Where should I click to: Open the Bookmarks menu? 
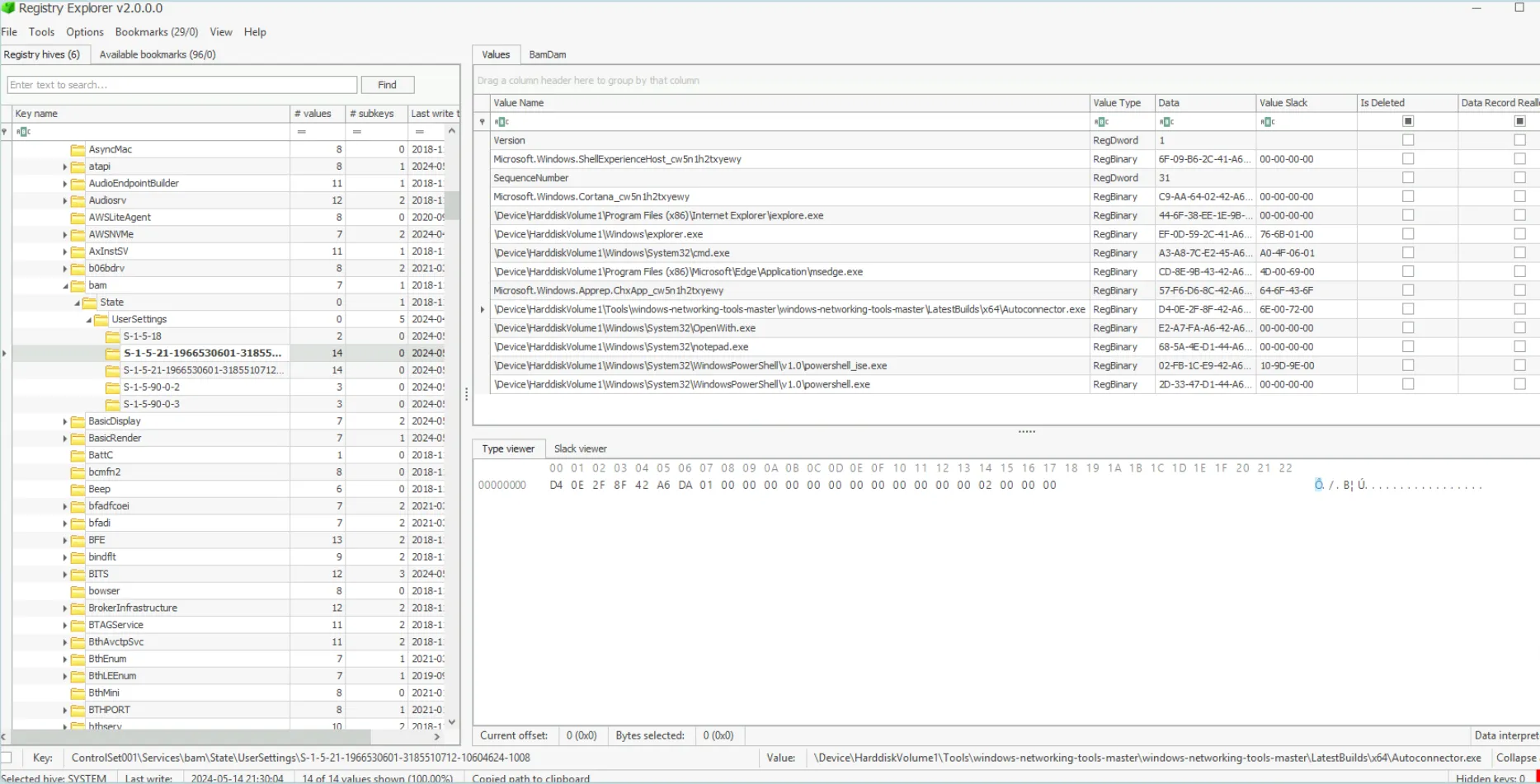point(156,32)
